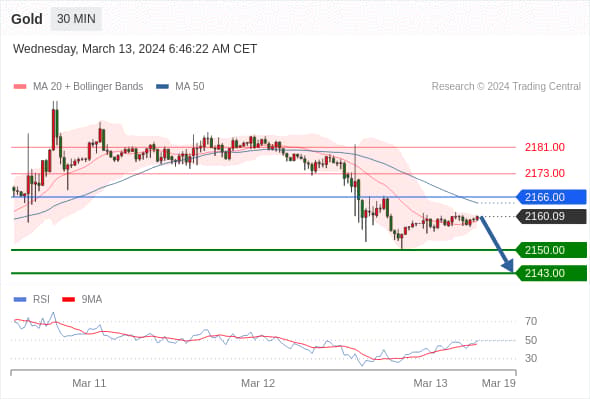Toggle the MA 50 legend label
Screen dimensions: 590x400
click(190, 87)
